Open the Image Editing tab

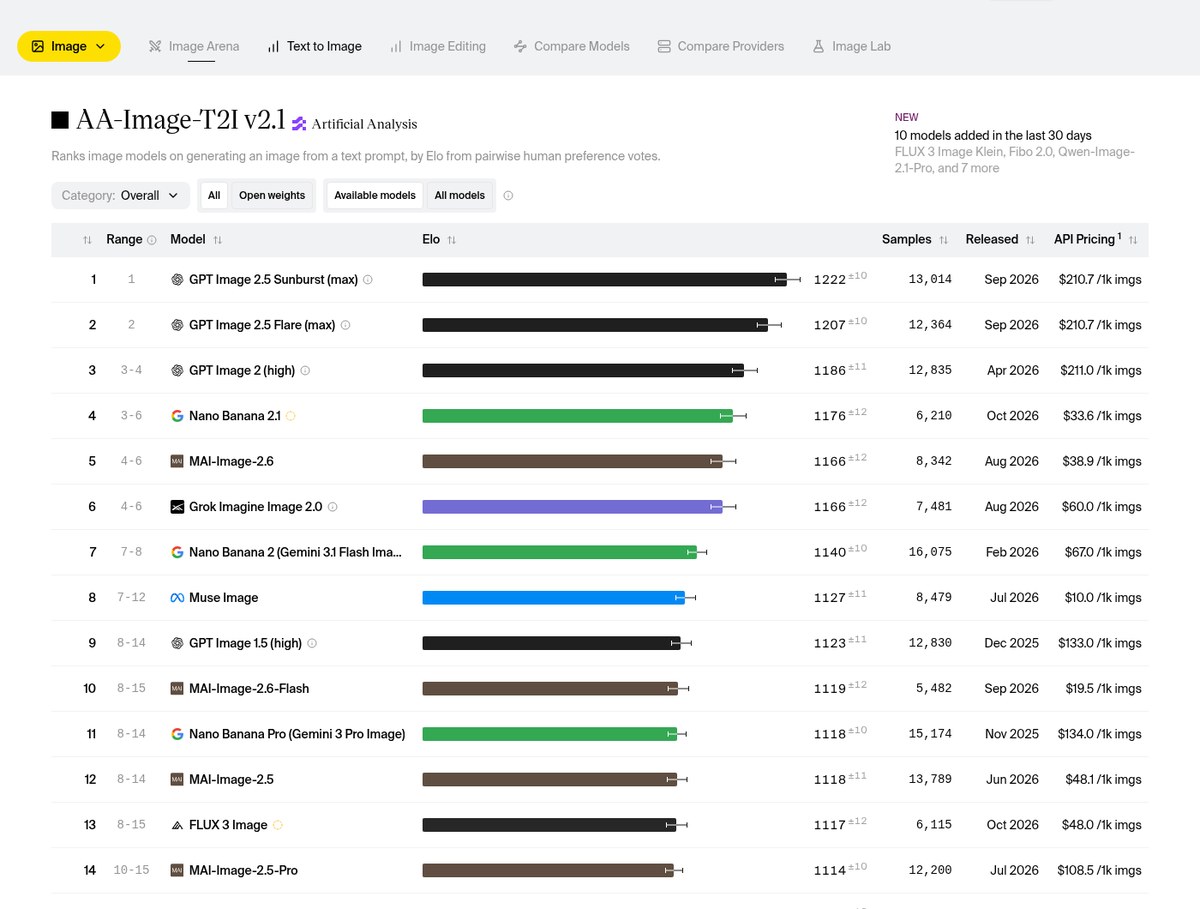point(437,46)
